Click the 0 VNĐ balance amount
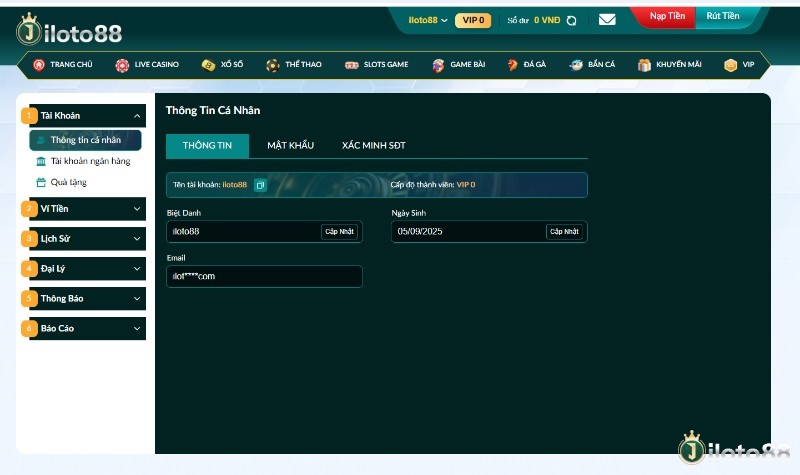The image size is (800, 475). 547,20
